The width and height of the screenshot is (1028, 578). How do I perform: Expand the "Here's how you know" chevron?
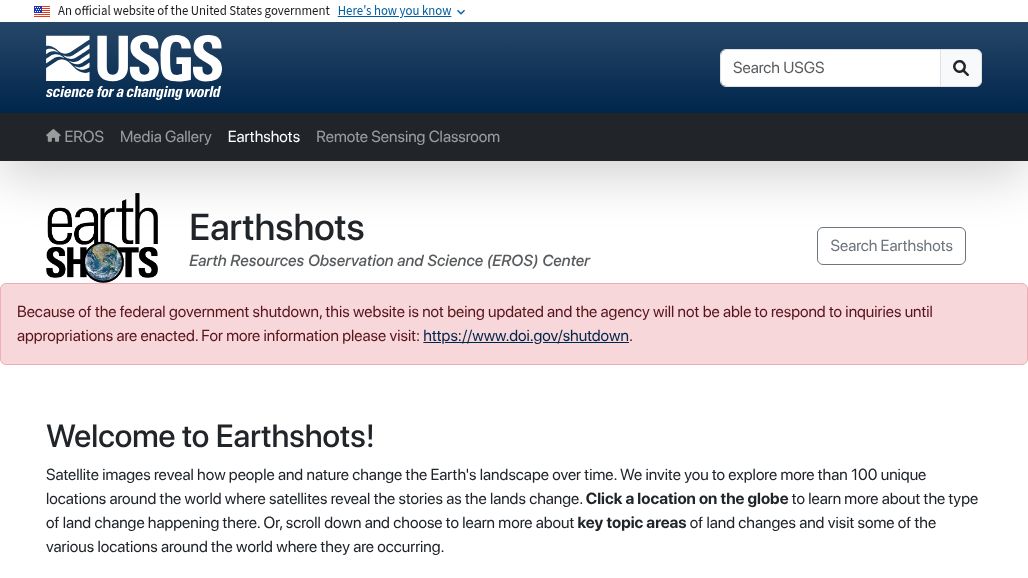(461, 12)
